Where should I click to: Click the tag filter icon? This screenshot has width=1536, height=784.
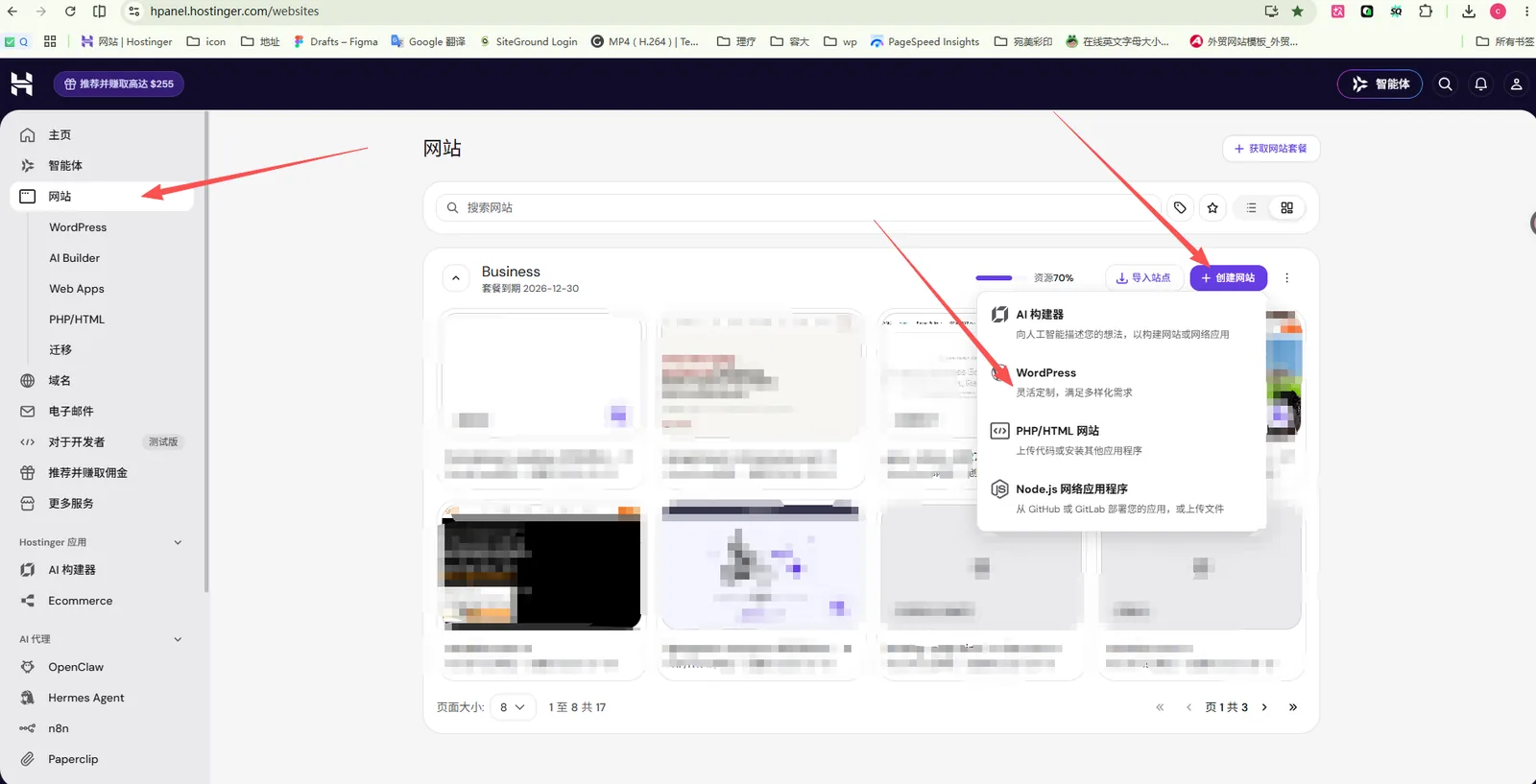pyautogui.click(x=1180, y=207)
